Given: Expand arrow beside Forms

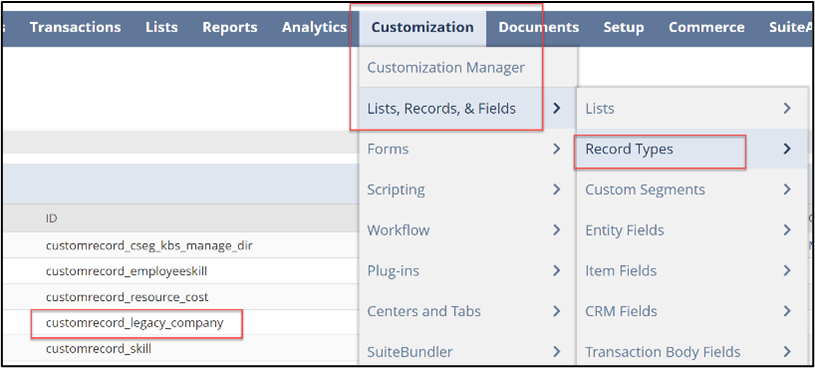Looking at the screenshot, I should tap(557, 149).
